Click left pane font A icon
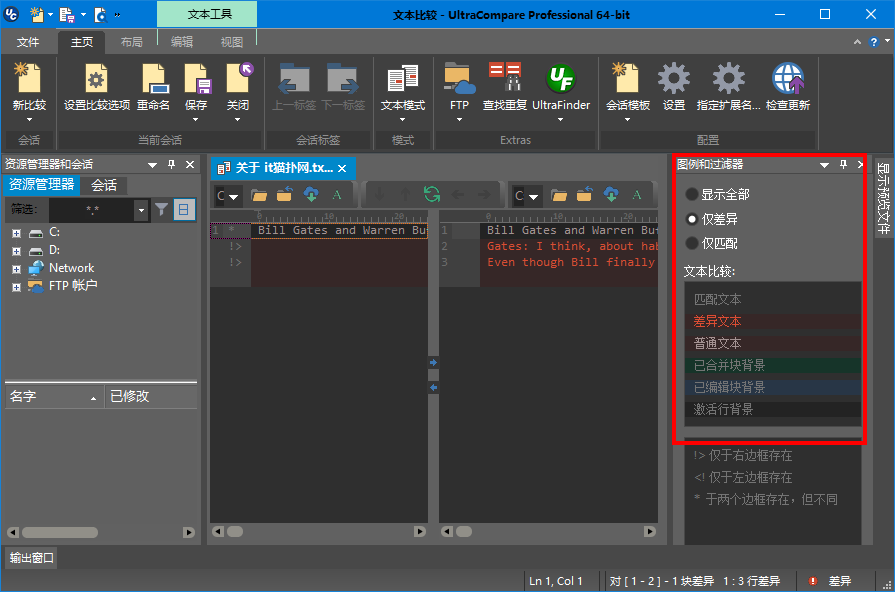 pyautogui.click(x=337, y=195)
